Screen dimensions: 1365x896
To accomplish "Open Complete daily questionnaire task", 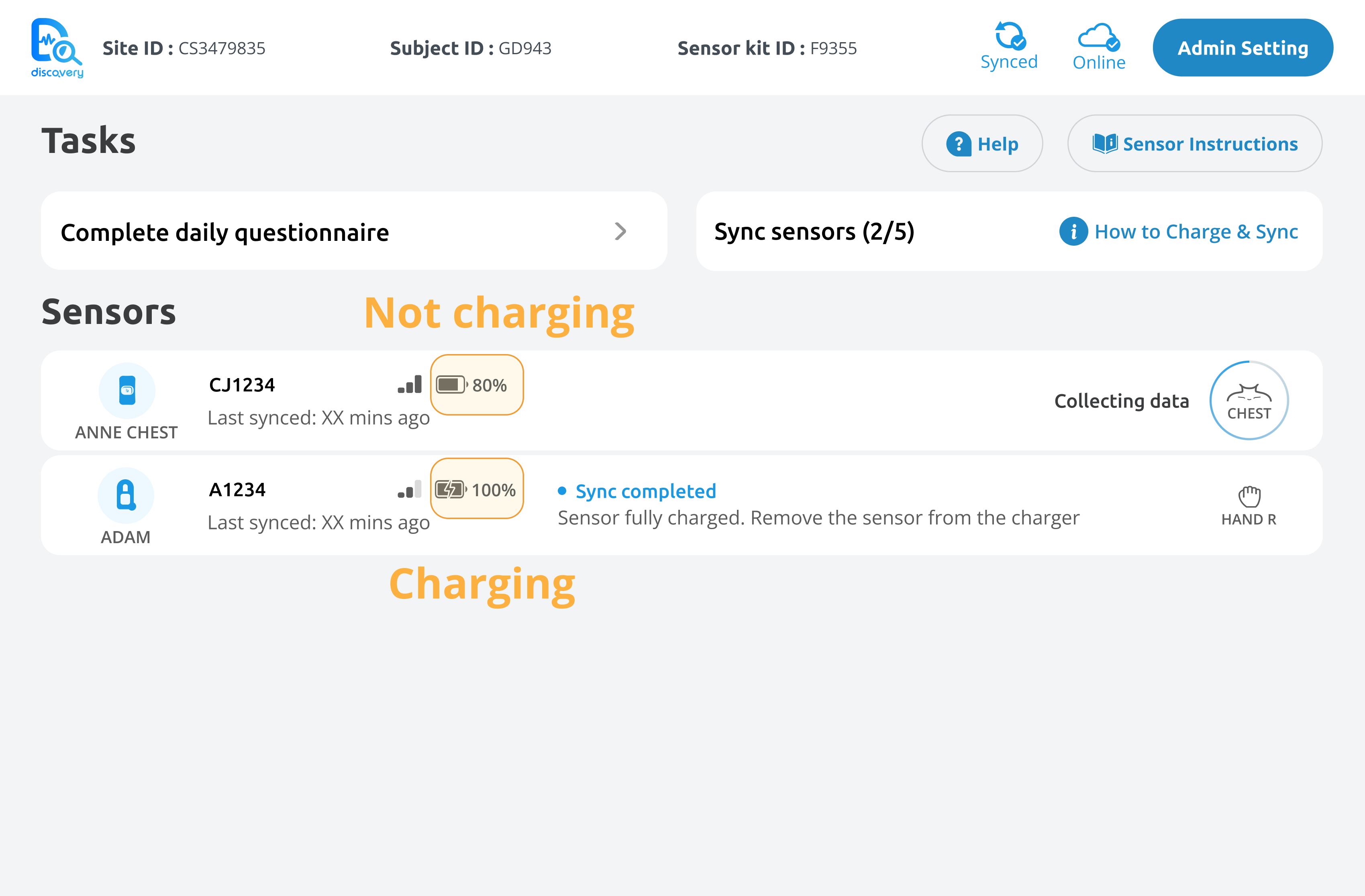I will [354, 231].
